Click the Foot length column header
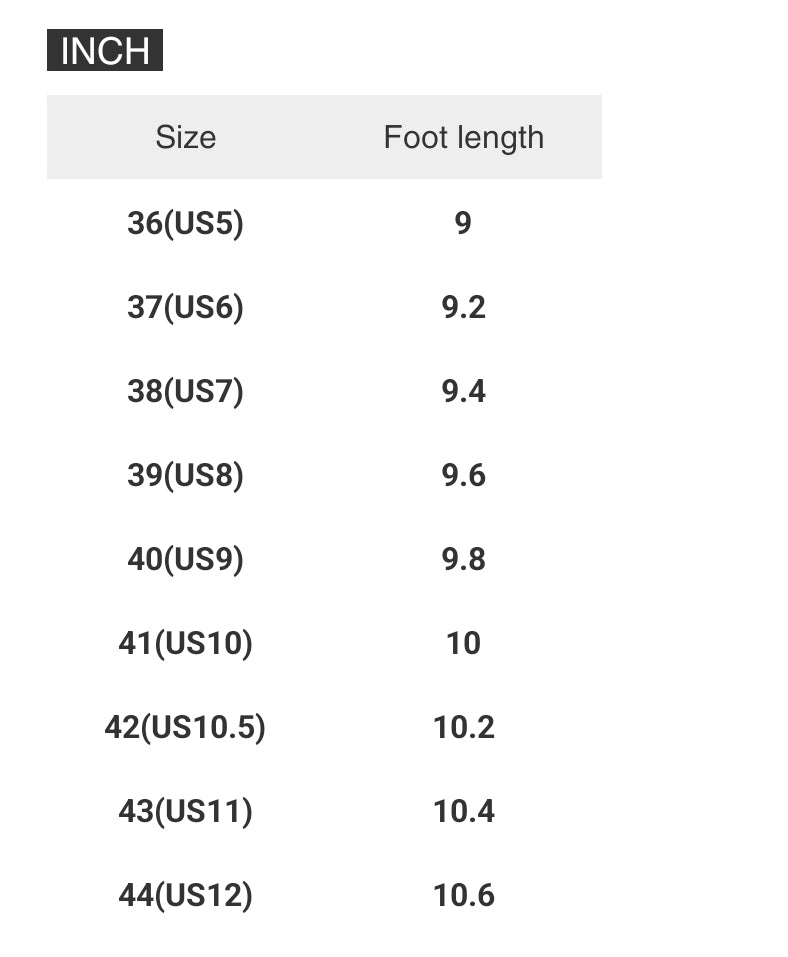Screen dimensions: 788x957 [x=463, y=137]
